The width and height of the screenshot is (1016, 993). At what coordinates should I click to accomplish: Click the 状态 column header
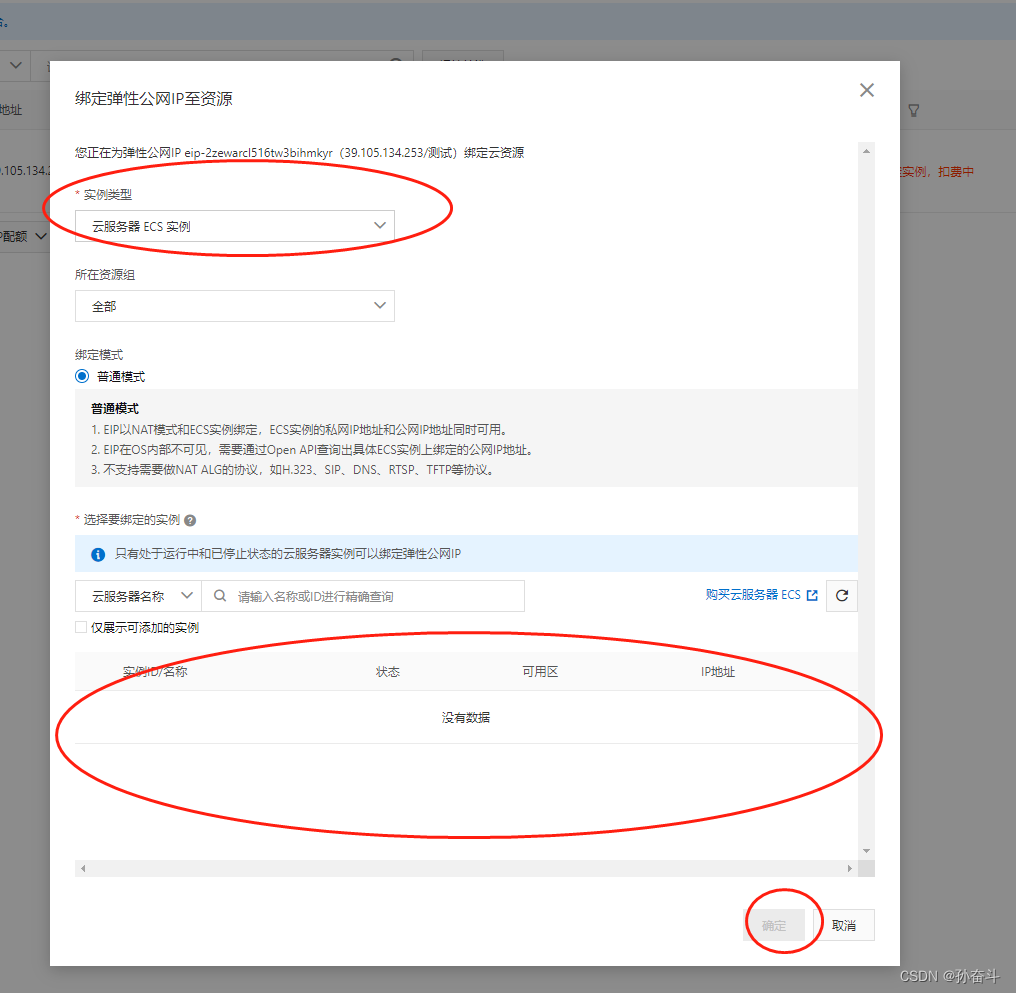point(387,672)
